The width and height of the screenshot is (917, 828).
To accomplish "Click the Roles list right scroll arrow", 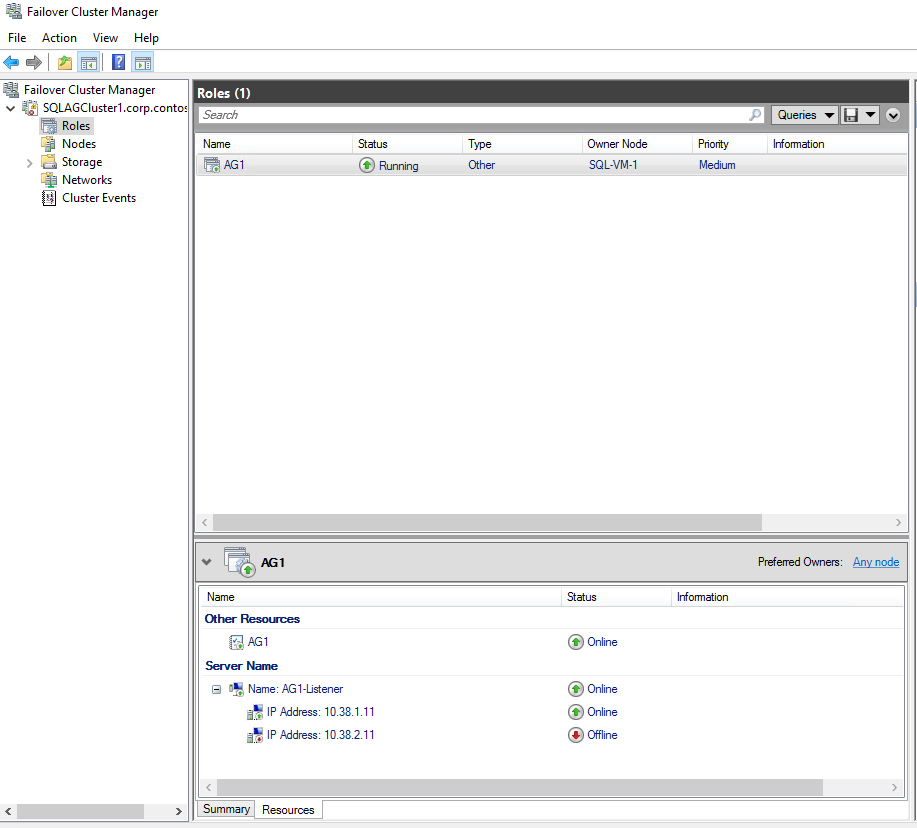I will pos(898,522).
